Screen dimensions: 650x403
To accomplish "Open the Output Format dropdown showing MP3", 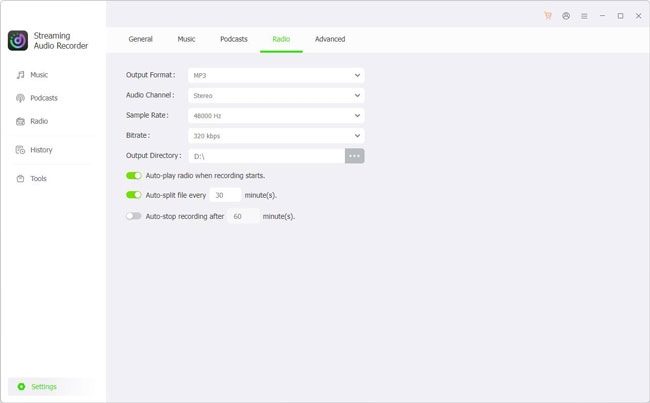I will coord(276,75).
